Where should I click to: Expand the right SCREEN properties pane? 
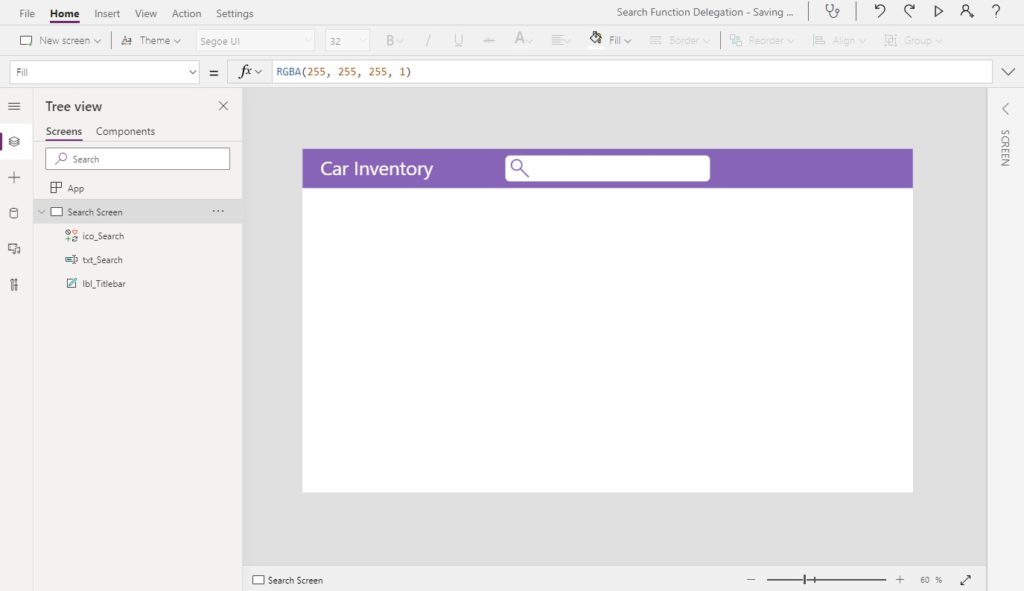pyautogui.click(x=1006, y=108)
